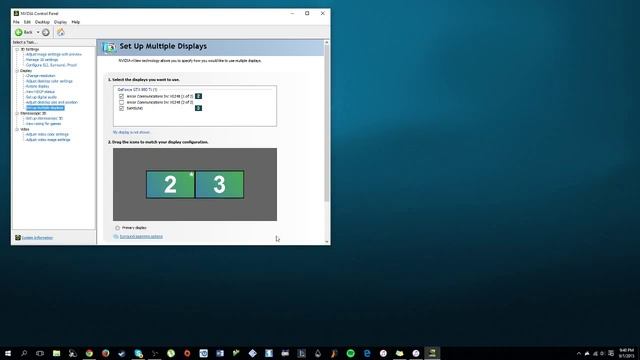Open the Home icon in NVIDIA toolbar
Screen dimensions: 640x360
60,32
